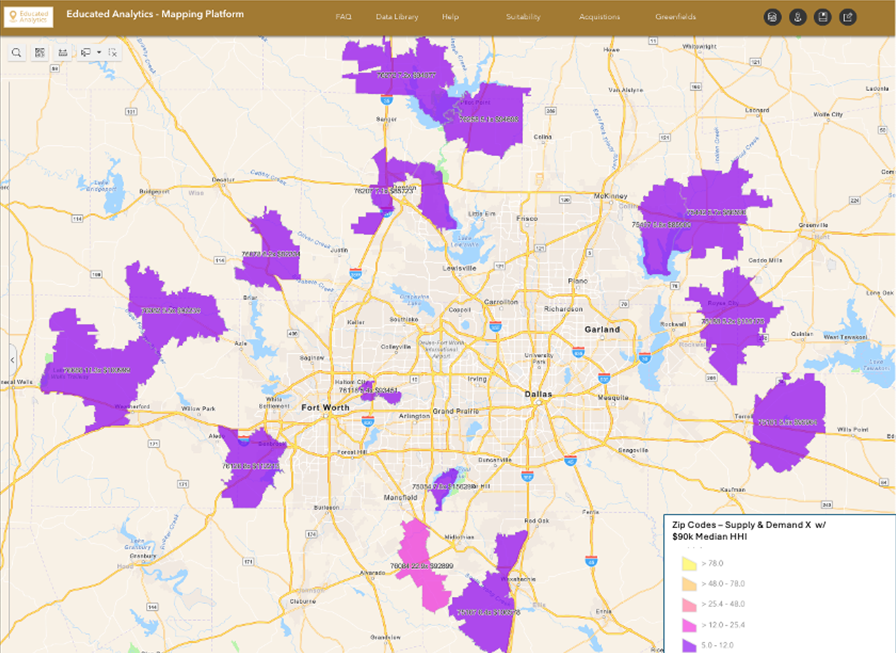Click the location pin header icon

797,17
